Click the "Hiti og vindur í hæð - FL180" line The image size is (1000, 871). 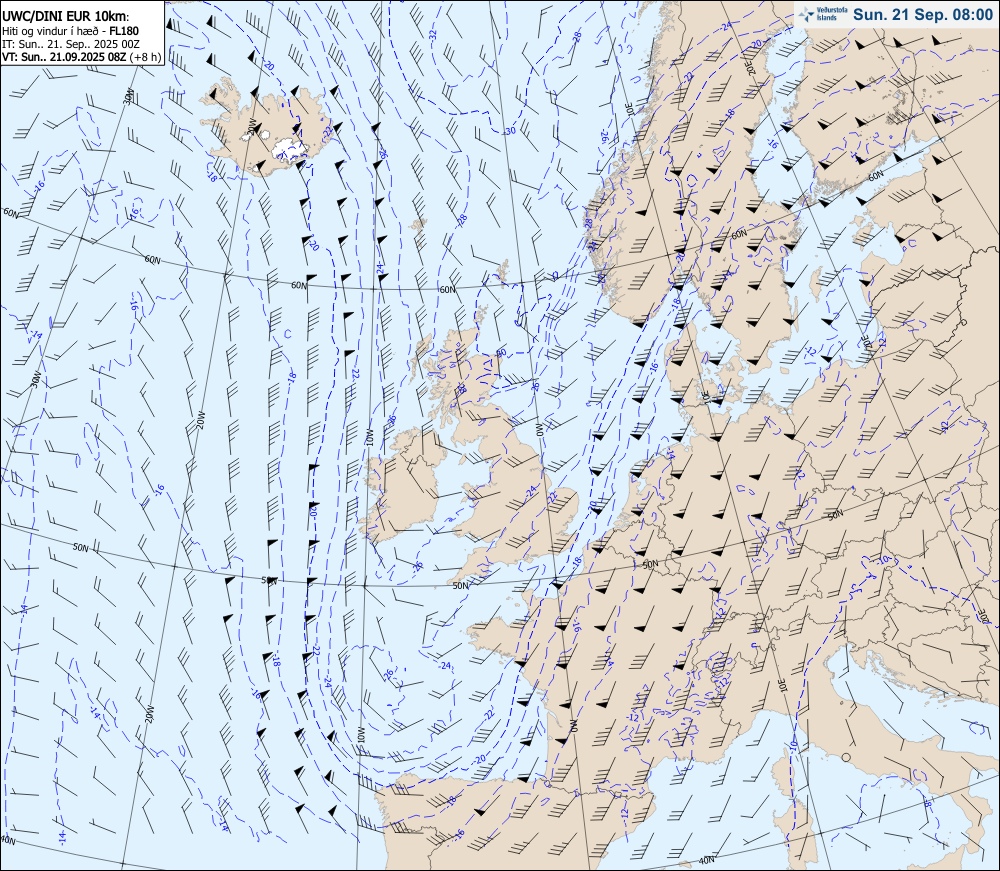[x=70, y=31]
